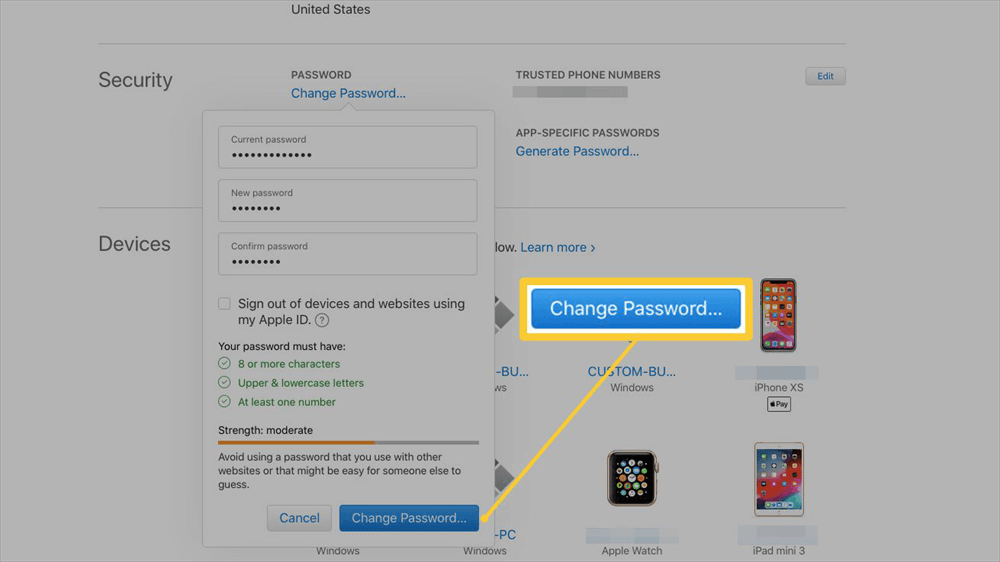The height and width of the screenshot is (562, 1000).
Task: Confirm with the small 'Change Password...' popover button
Action: 409,518
